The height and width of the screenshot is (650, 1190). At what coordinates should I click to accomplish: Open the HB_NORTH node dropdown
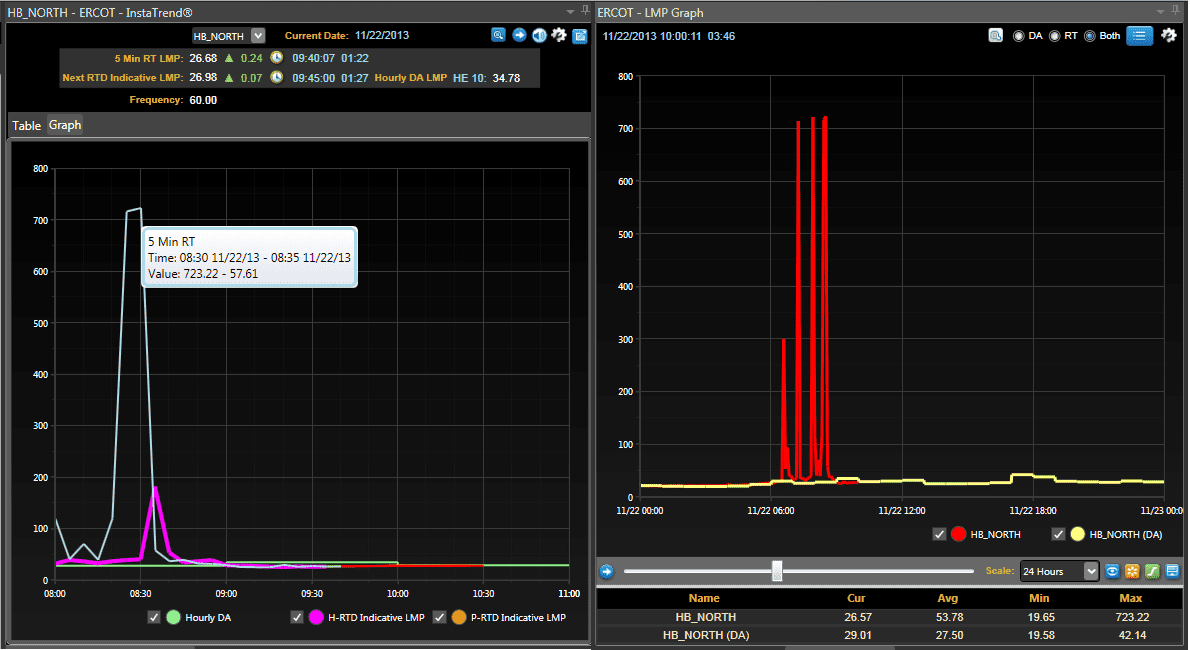pyautogui.click(x=258, y=36)
